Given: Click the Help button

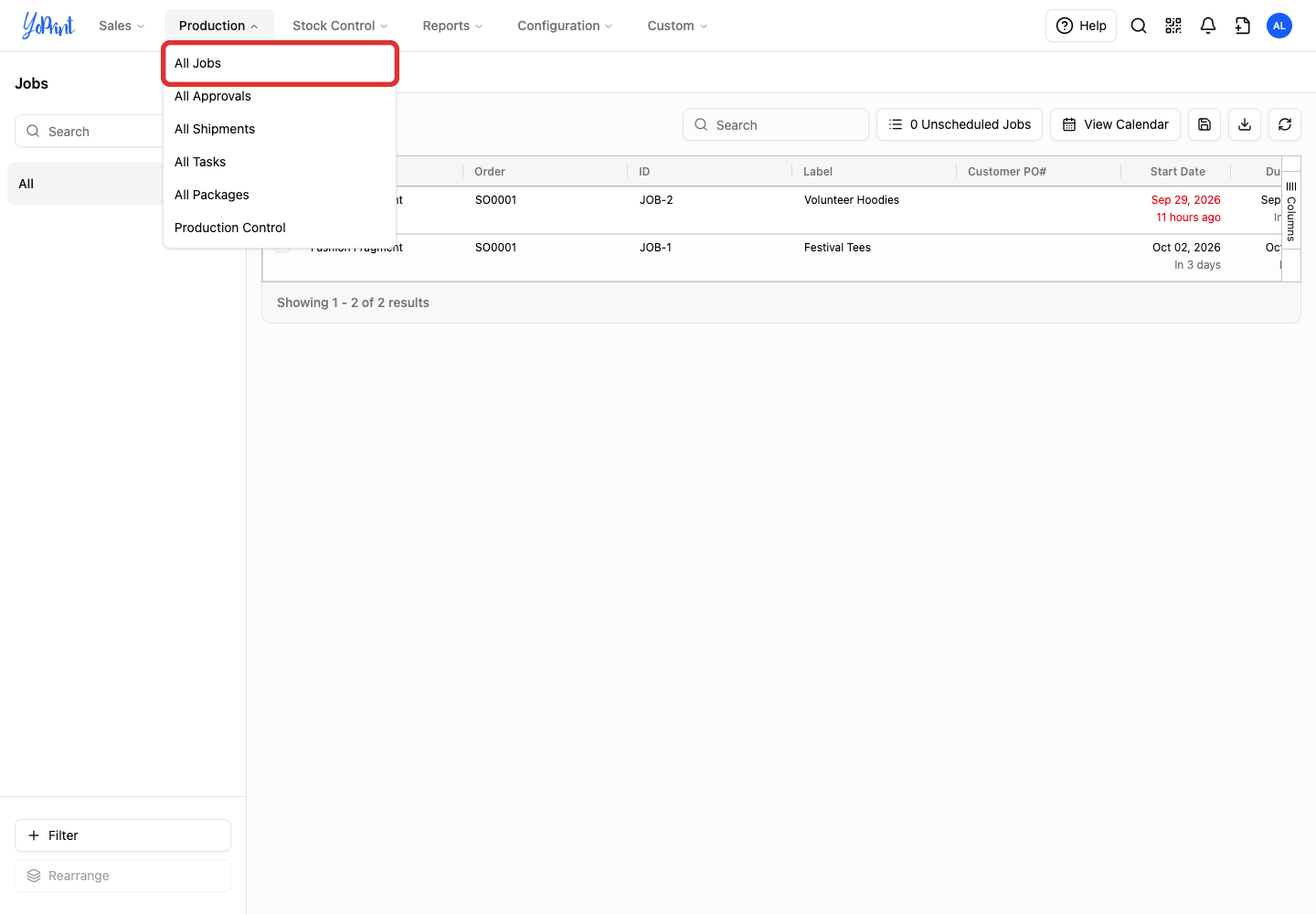Looking at the screenshot, I should pos(1081,26).
